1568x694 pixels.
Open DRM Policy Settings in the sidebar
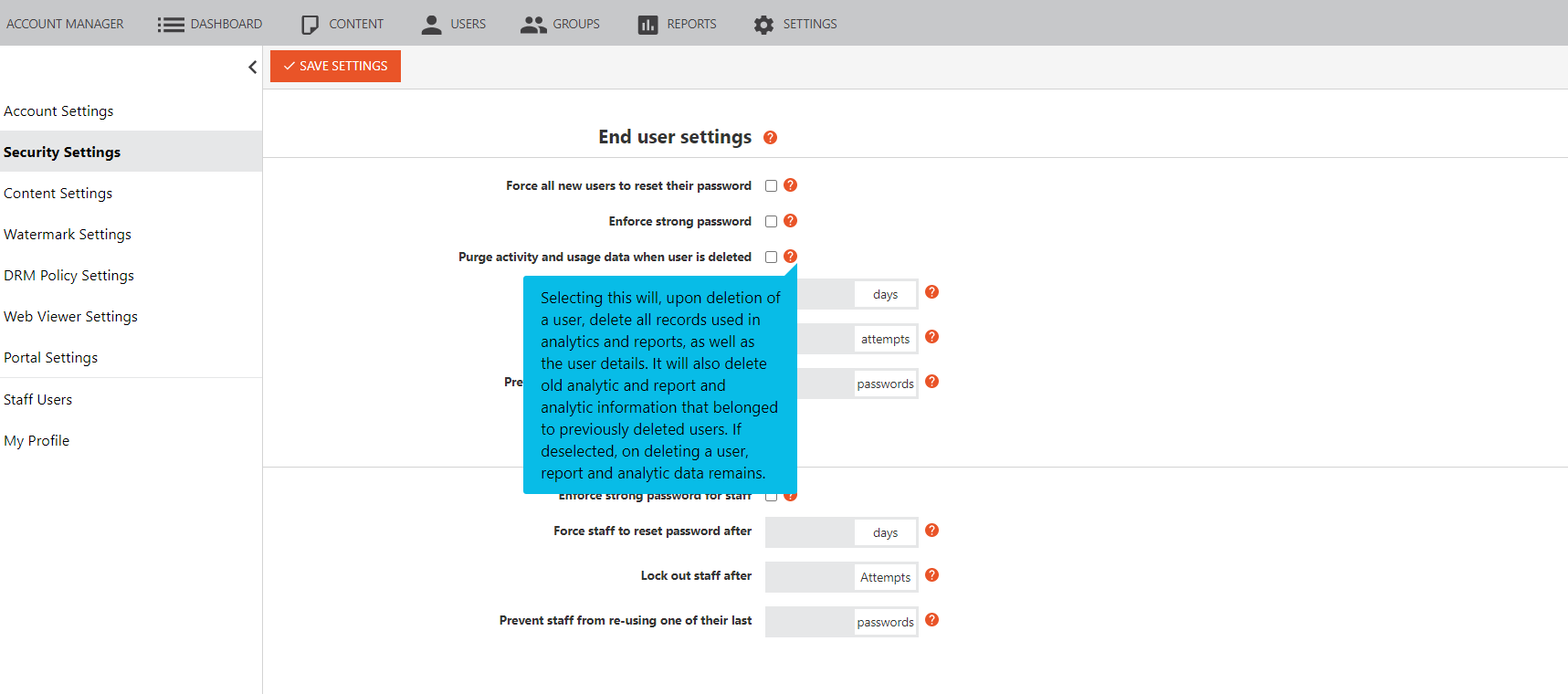click(x=131, y=275)
